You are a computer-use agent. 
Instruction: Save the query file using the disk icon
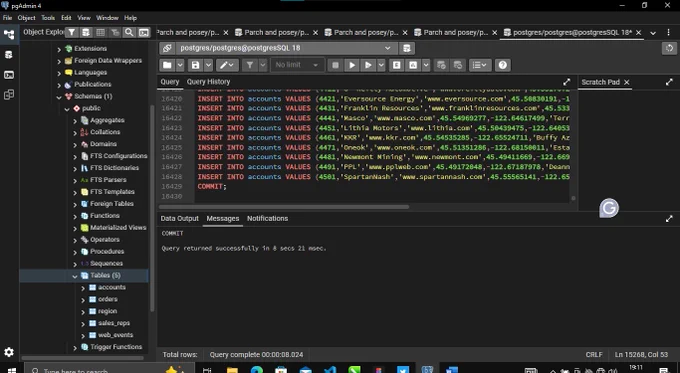coord(196,65)
